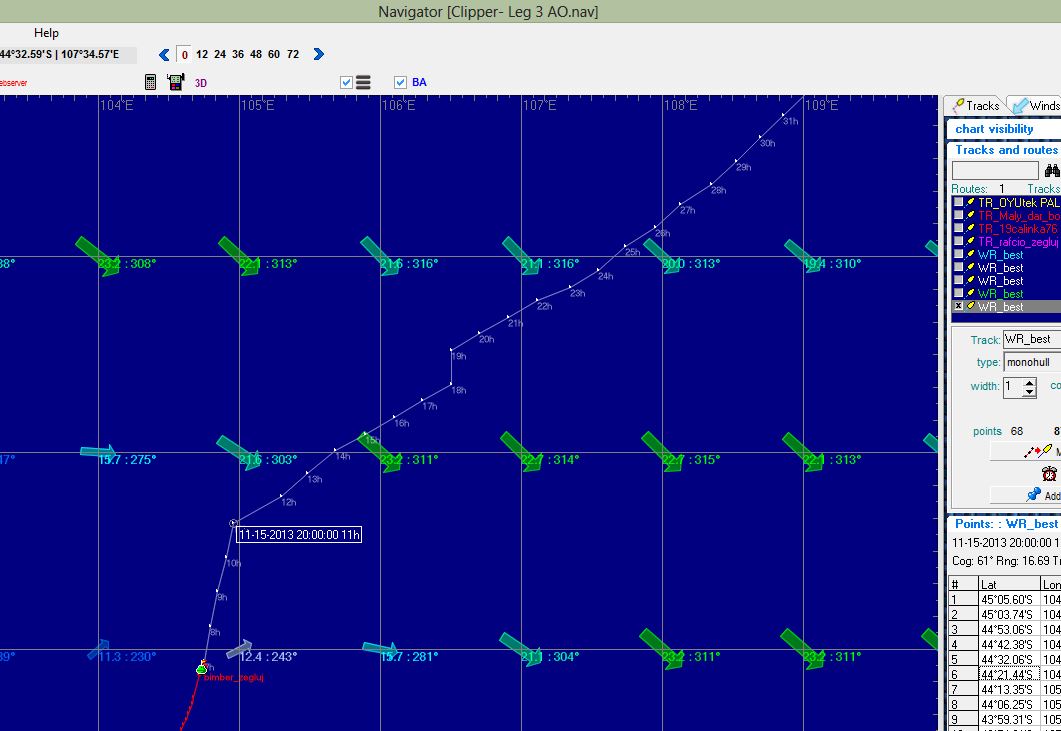Image resolution: width=1061 pixels, height=731 pixels.
Task: Check TR_19calinka76 track visibility box
Action: [x=958, y=228]
